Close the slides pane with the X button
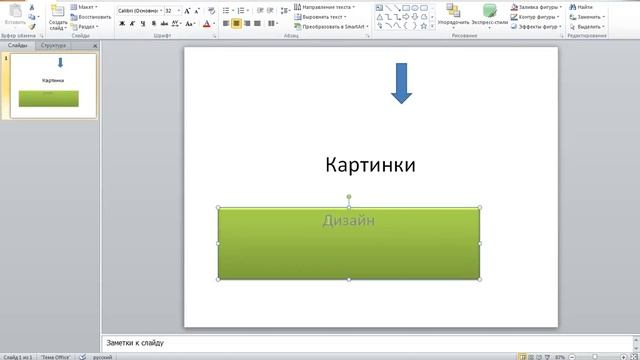640x360 pixels. coord(95,46)
